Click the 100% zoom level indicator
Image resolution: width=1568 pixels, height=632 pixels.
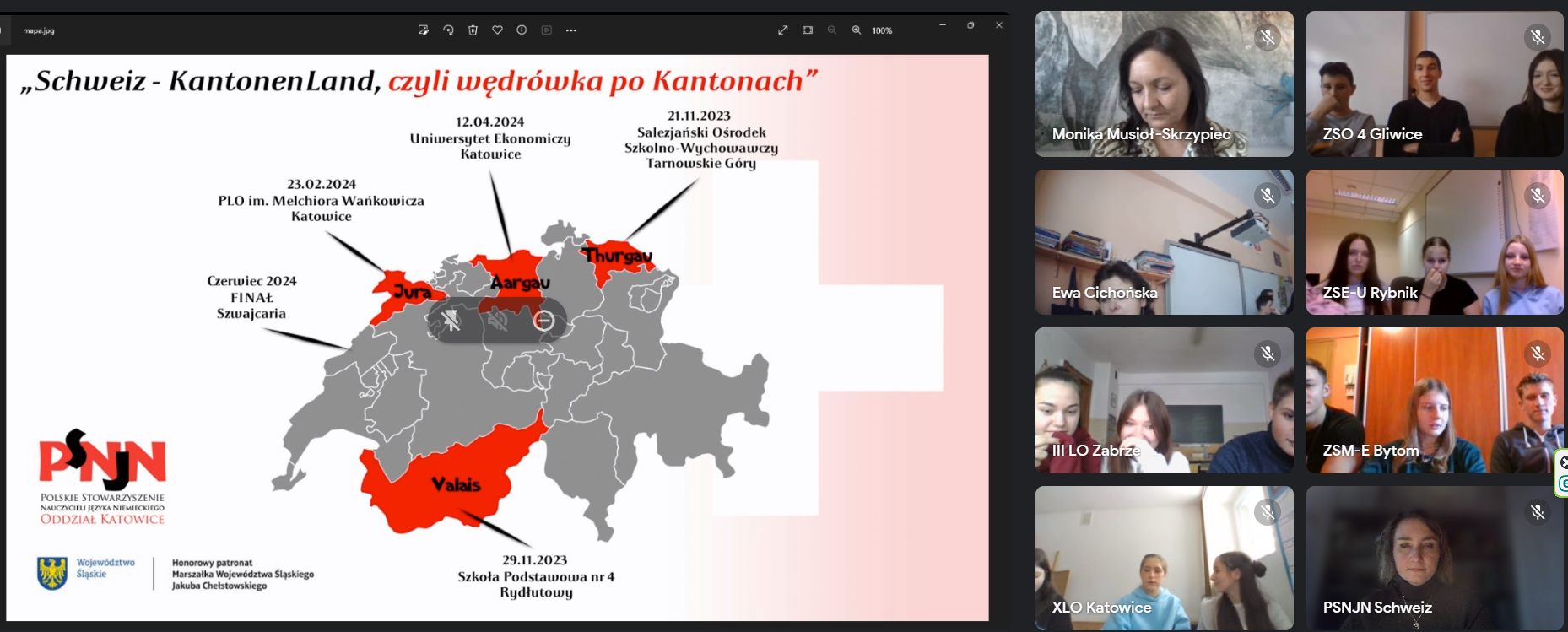click(882, 30)
